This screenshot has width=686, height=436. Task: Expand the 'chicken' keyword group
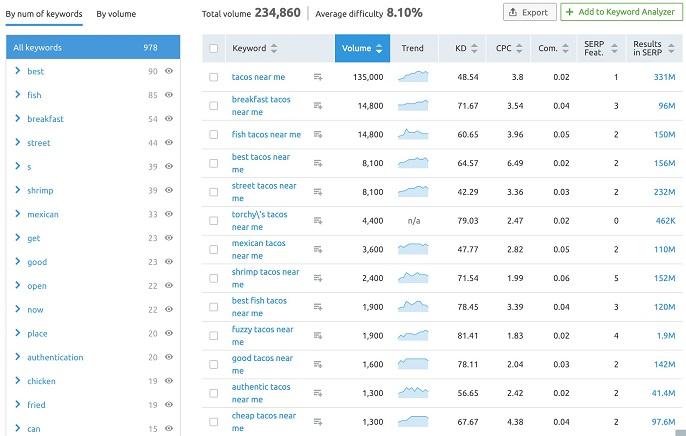coord(18,380)
